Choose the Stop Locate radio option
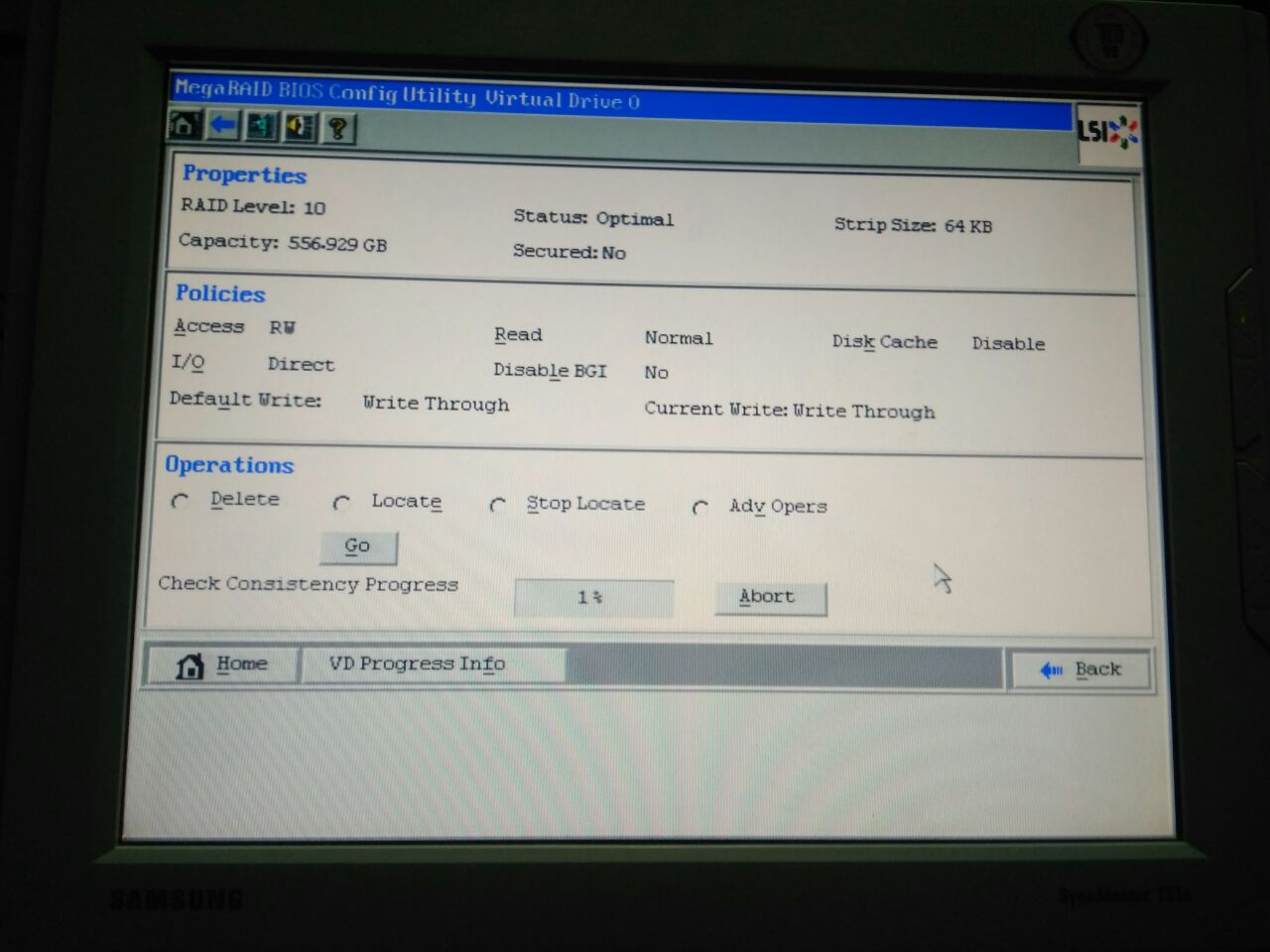 click(x=498, y=505)
